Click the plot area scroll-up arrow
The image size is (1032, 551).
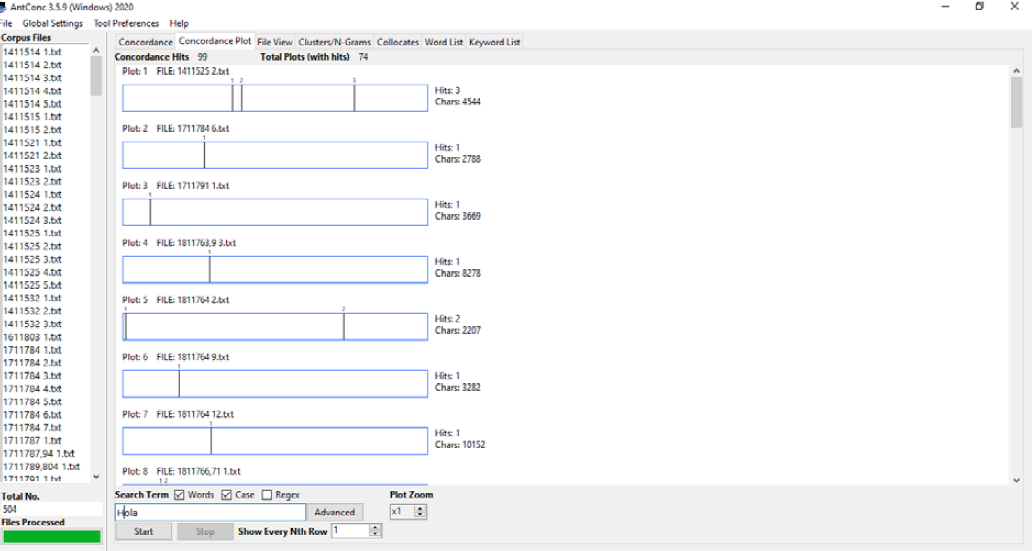point(1017,70)
